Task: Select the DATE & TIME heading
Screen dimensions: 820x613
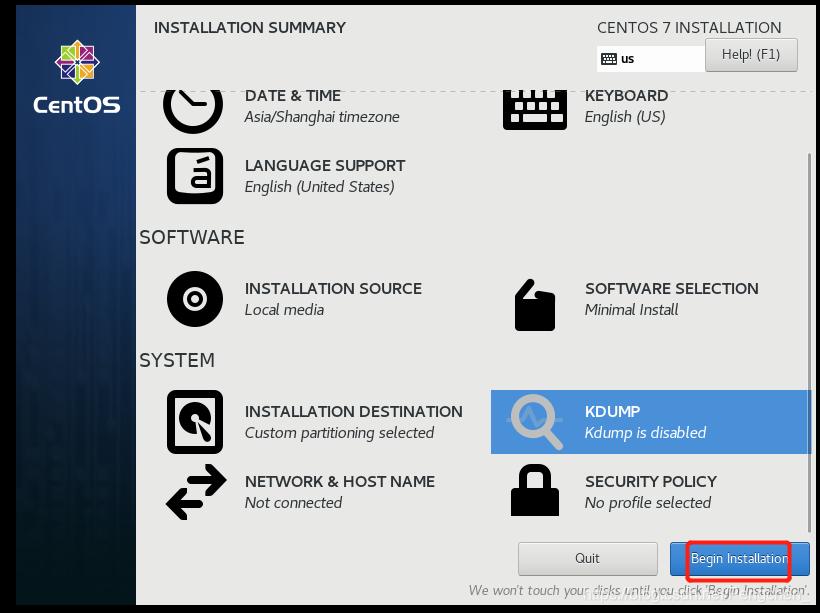Action: click(x=293, y=96)
